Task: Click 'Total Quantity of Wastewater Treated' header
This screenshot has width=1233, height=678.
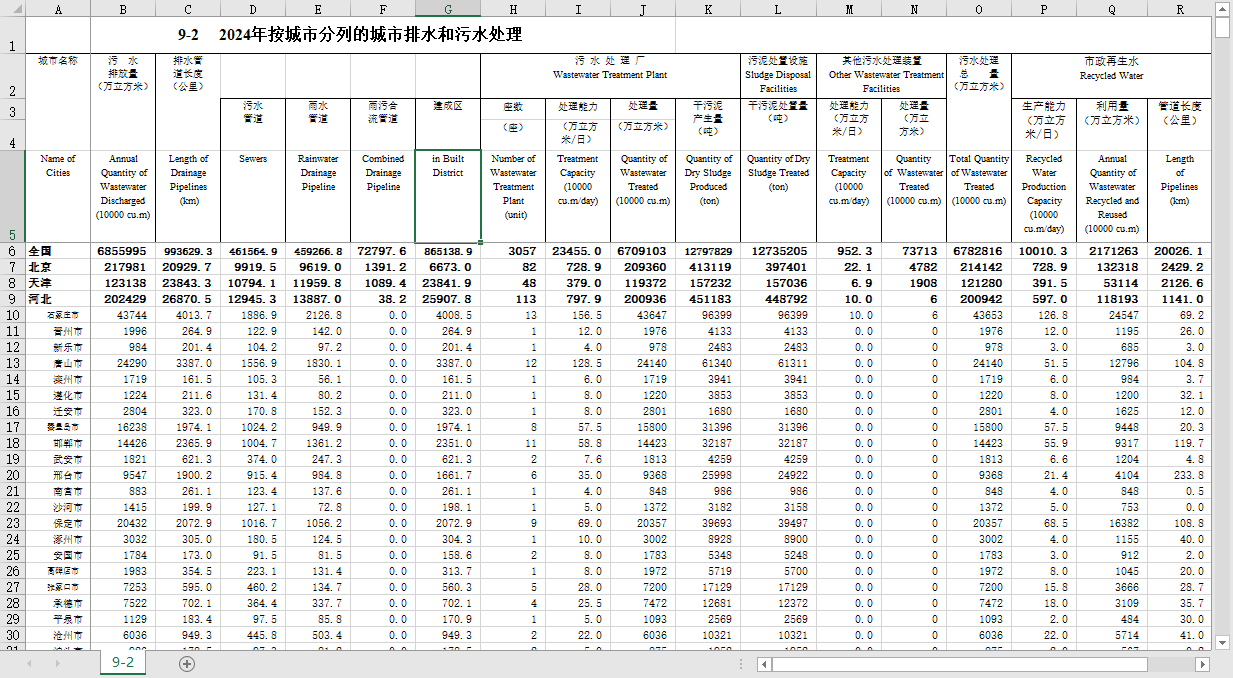Action: [979, 196]
